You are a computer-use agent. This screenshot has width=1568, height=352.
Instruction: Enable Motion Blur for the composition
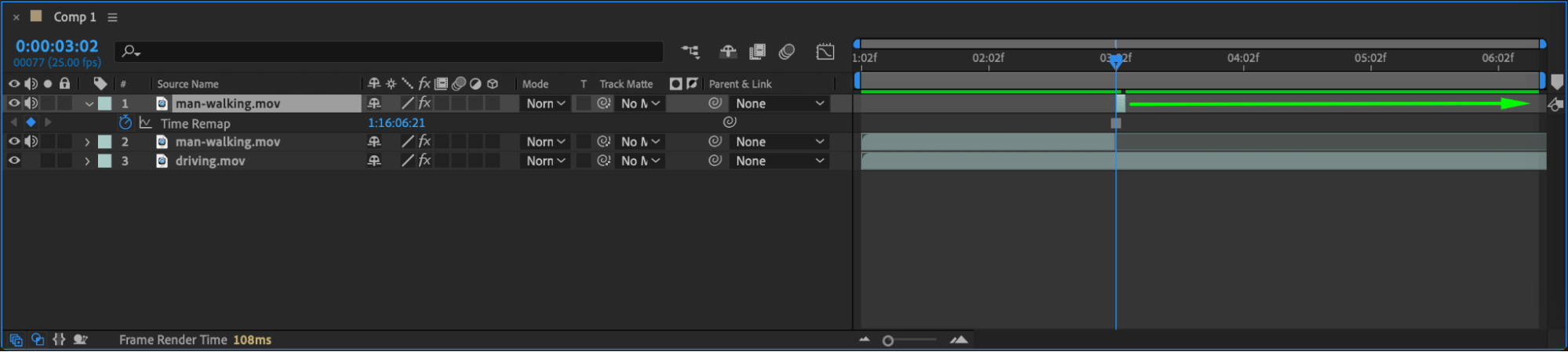[787, 52]
